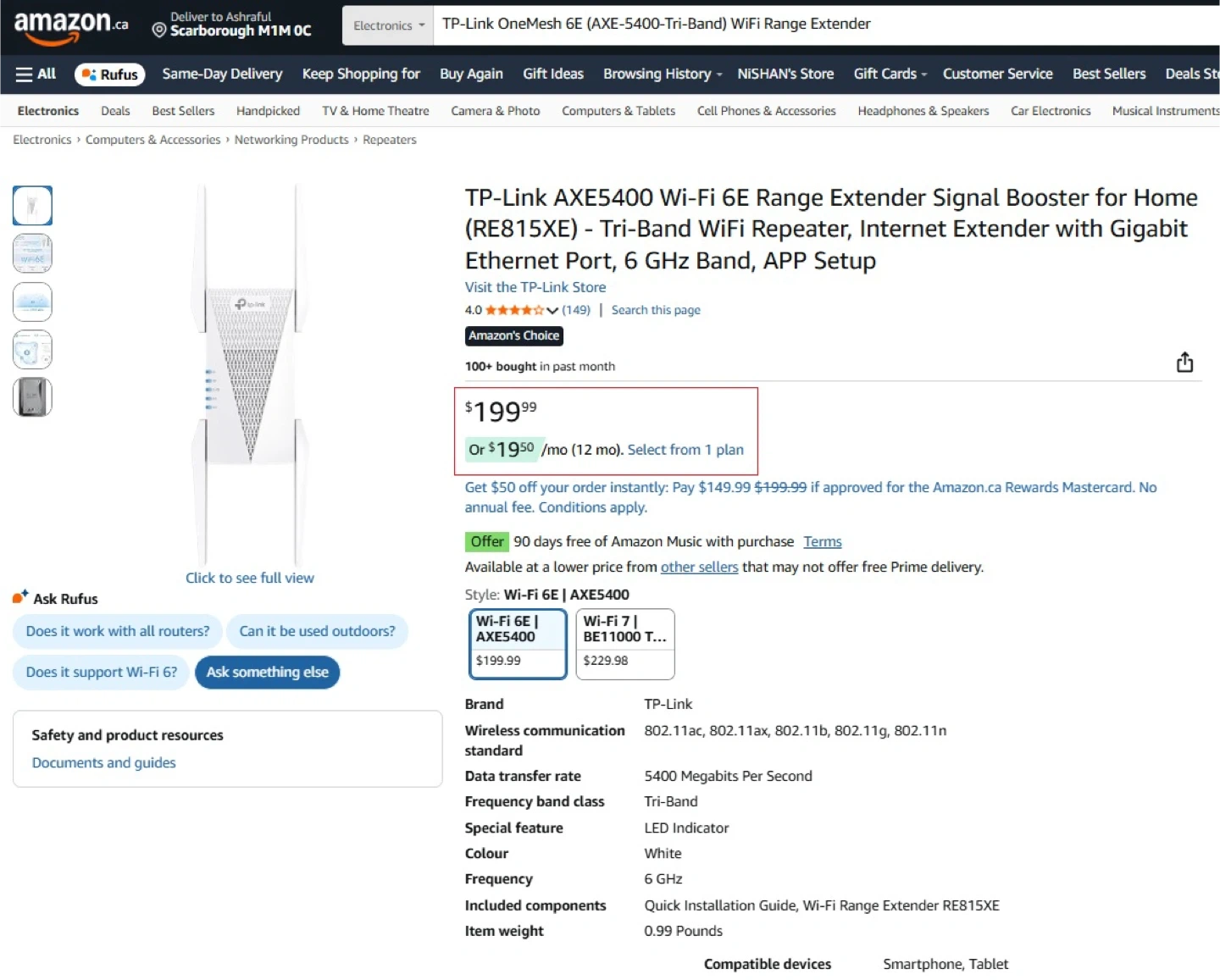This screenshot has width=1220, height=980.
Task: Select the last product image thumbnail
Action: click(32, 397)
